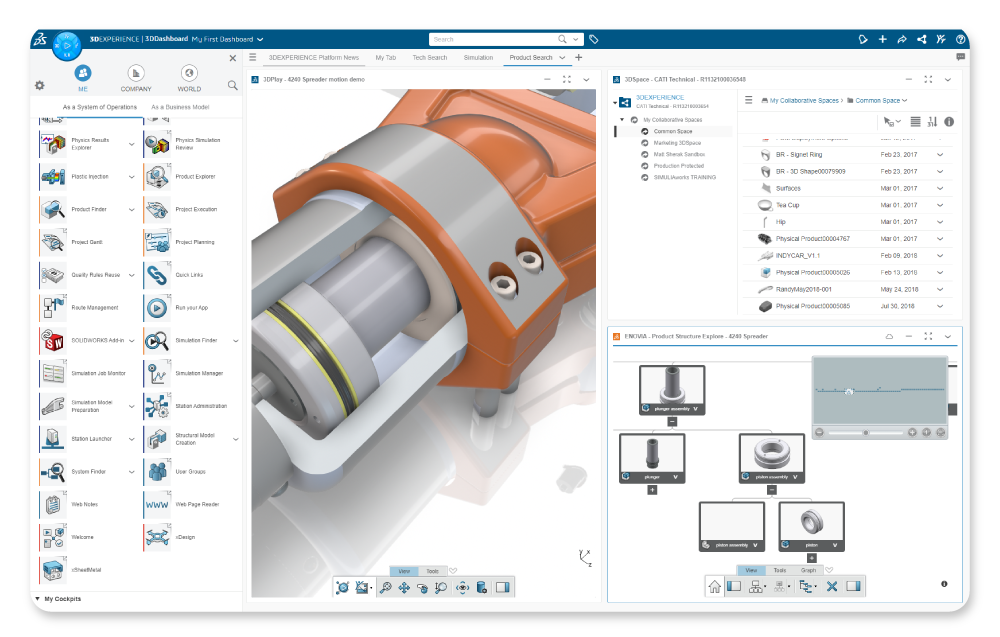
Task: Select the As a Business Model tab
Action: (180, 107)
